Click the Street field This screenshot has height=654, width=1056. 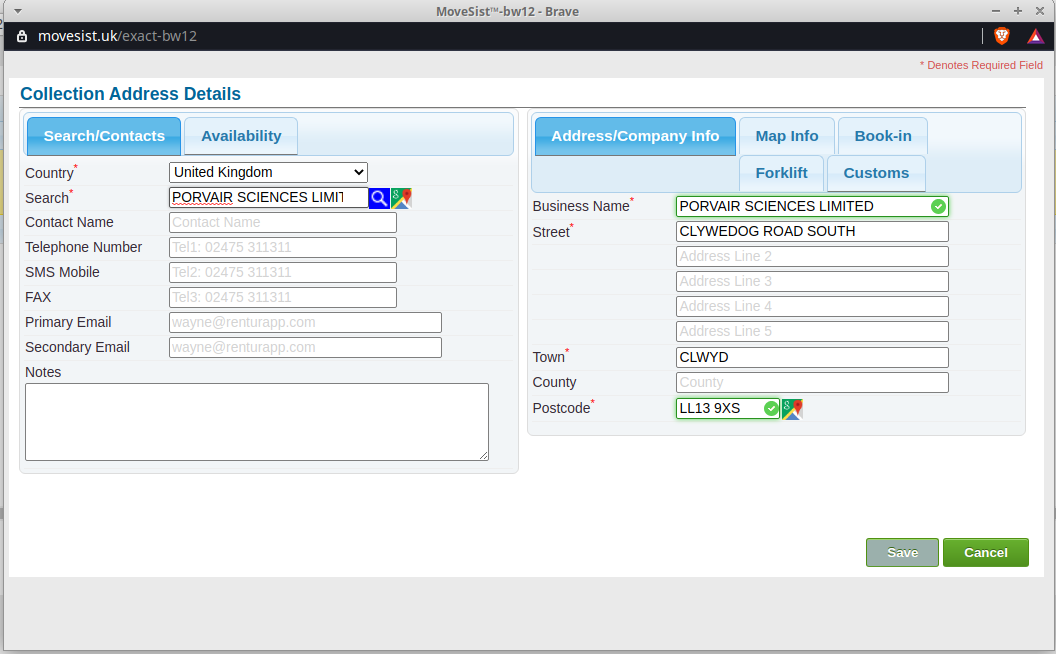pos(812,232)
